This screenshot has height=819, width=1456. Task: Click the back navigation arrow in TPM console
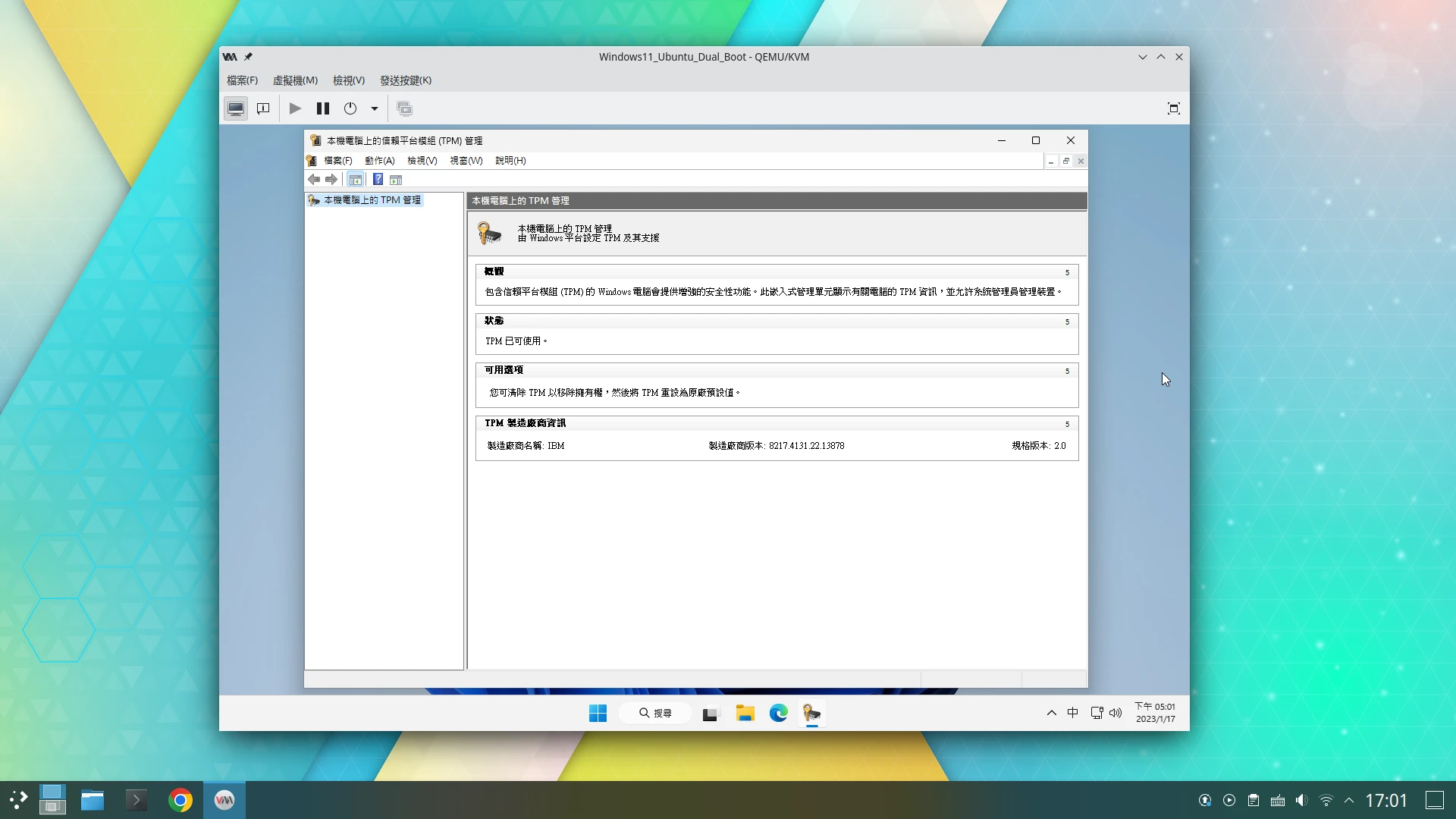coord(315,179)
